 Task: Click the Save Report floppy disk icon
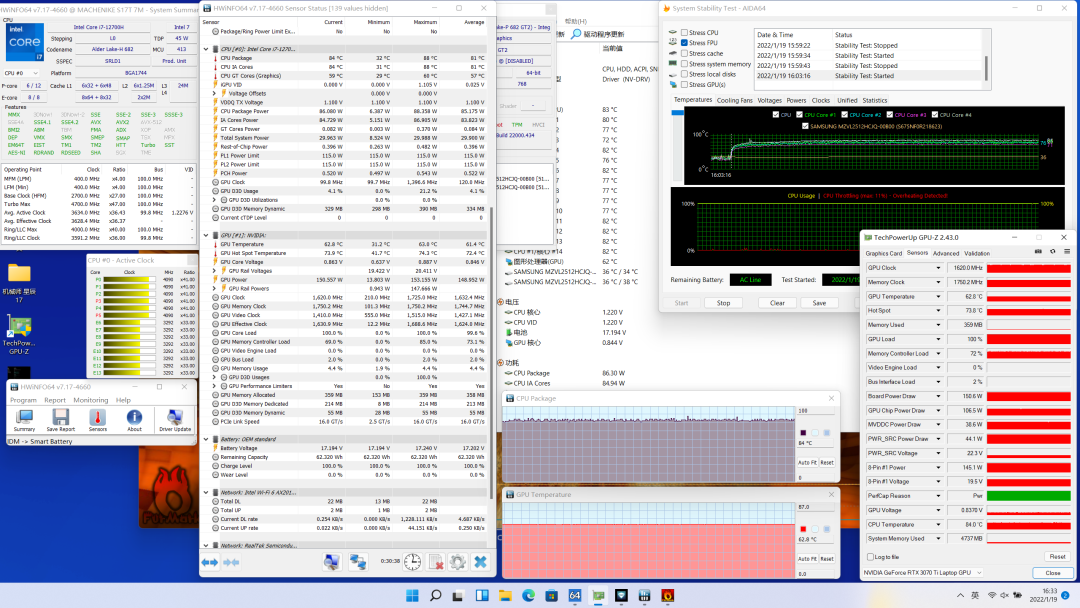60,417
